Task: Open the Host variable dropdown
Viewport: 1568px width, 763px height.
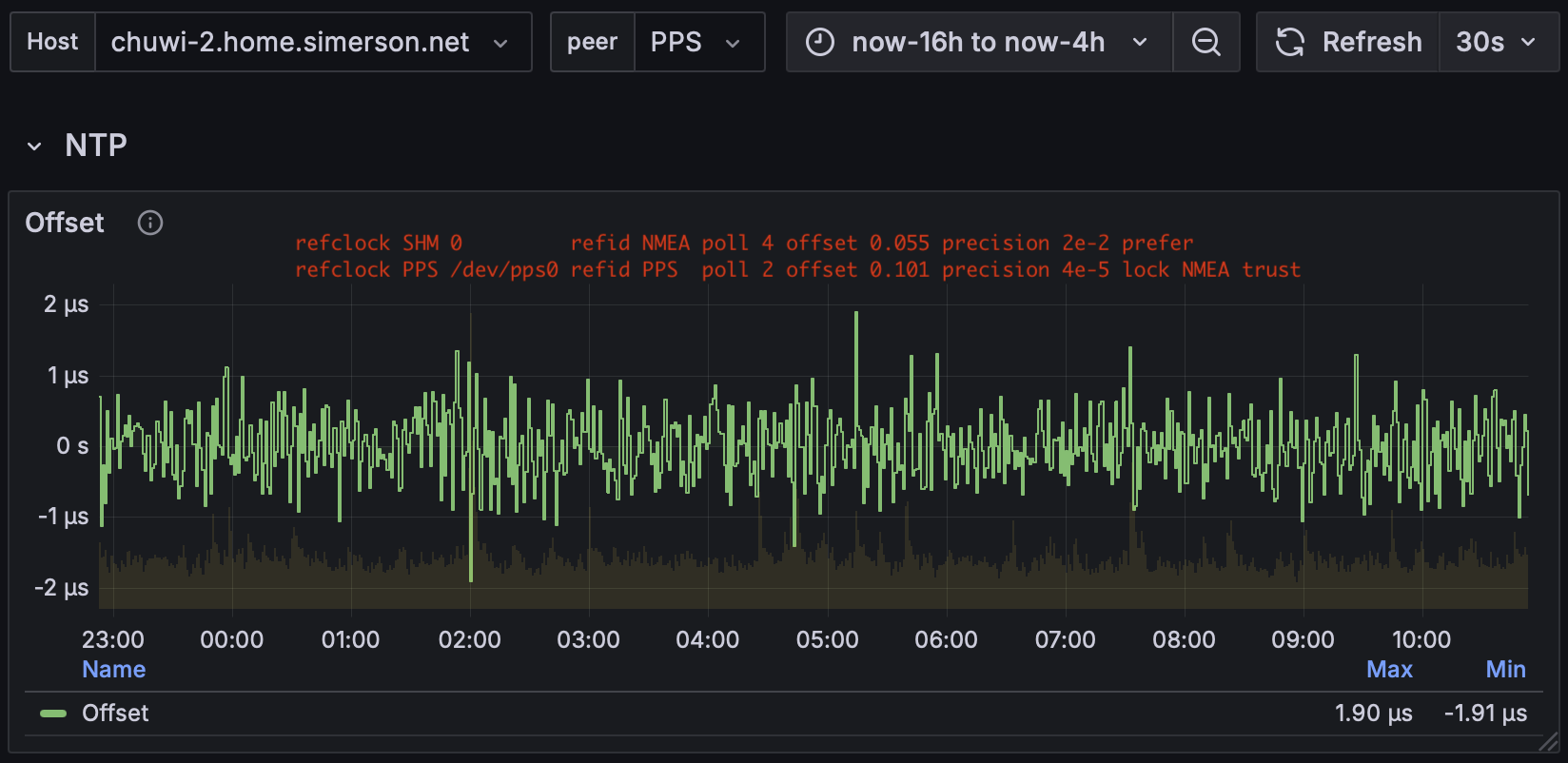Action: (313, 42)
